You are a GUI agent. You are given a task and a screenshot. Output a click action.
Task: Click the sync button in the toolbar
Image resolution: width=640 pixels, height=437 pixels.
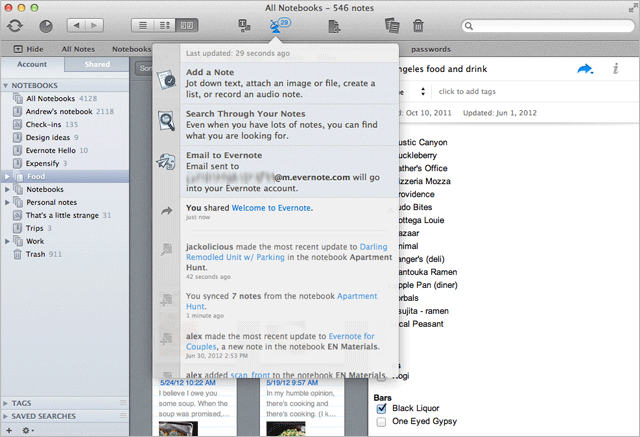click(14, 25)
